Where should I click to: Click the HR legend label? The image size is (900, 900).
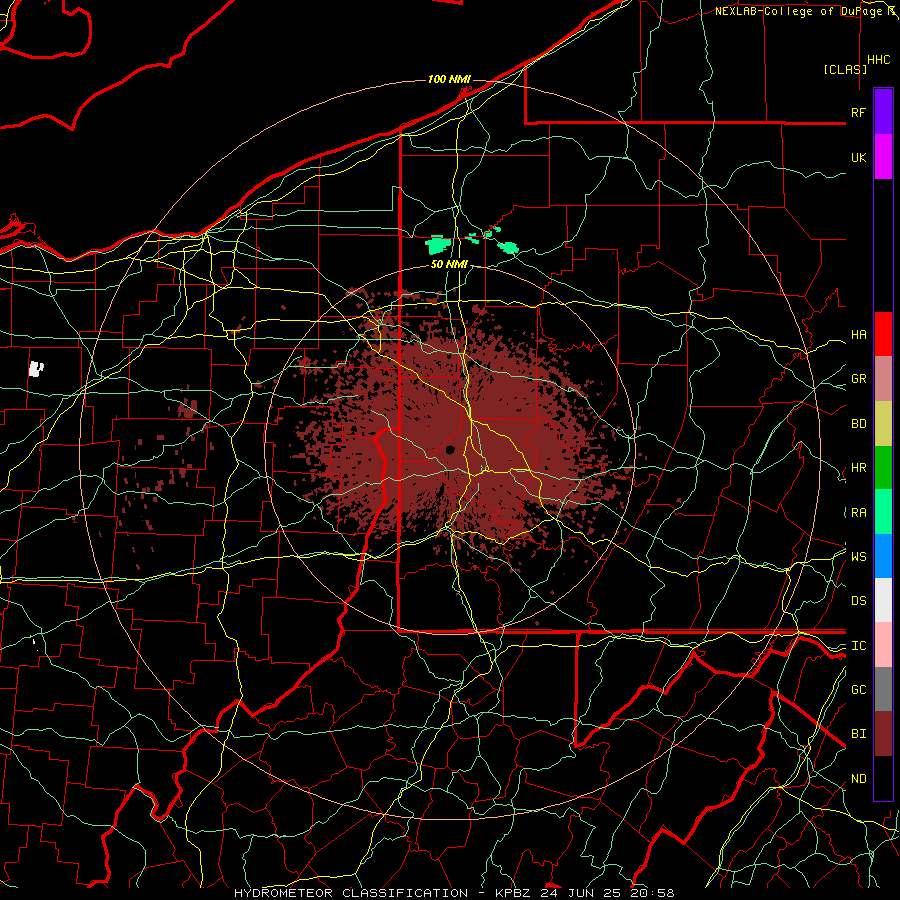(859, 468)
